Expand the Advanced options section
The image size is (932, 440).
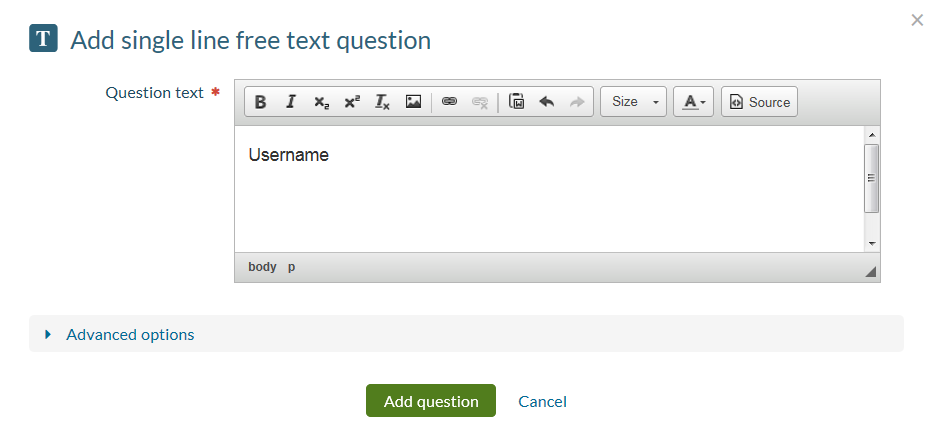click(x=130, y=334)
